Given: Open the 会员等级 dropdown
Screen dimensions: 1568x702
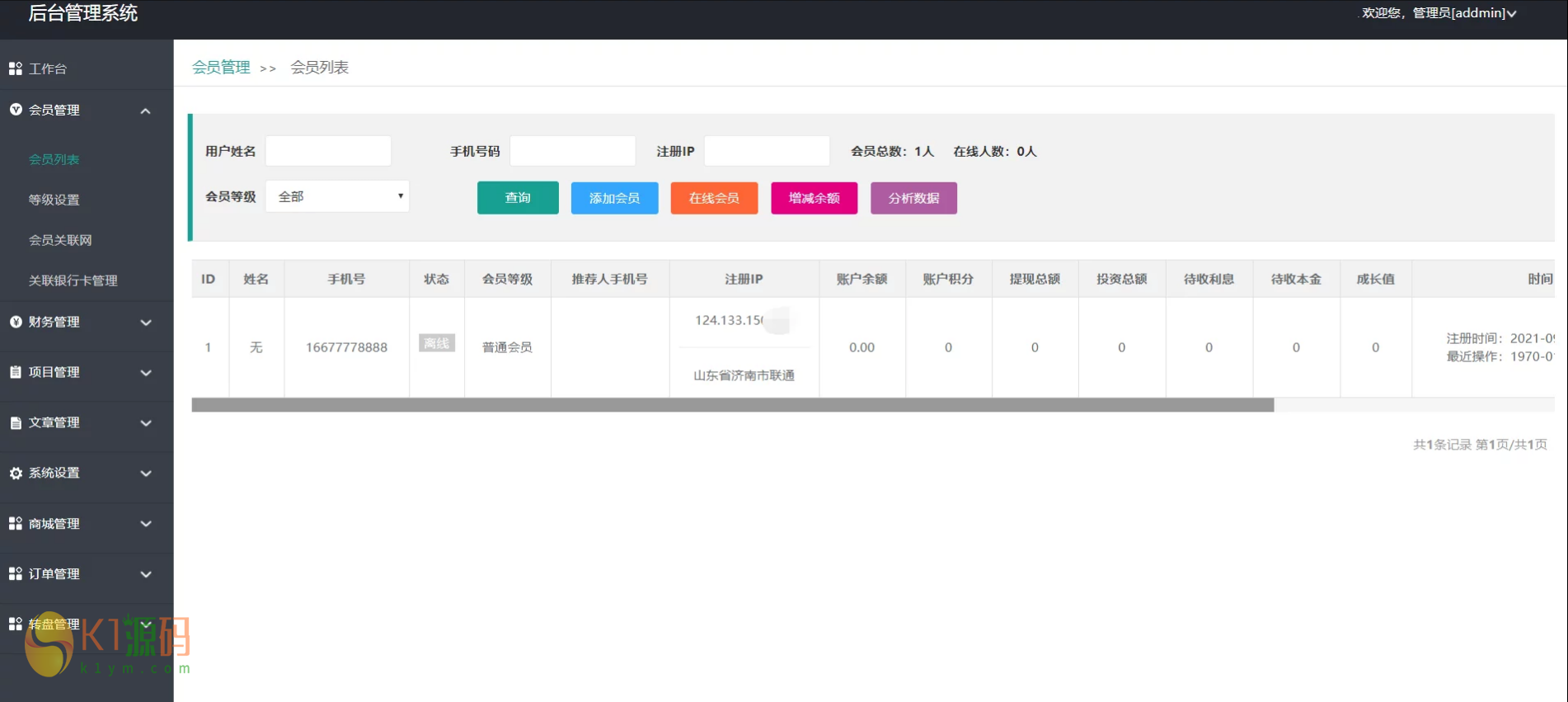Looking at the screenshot, I should (x=337, y=196).
